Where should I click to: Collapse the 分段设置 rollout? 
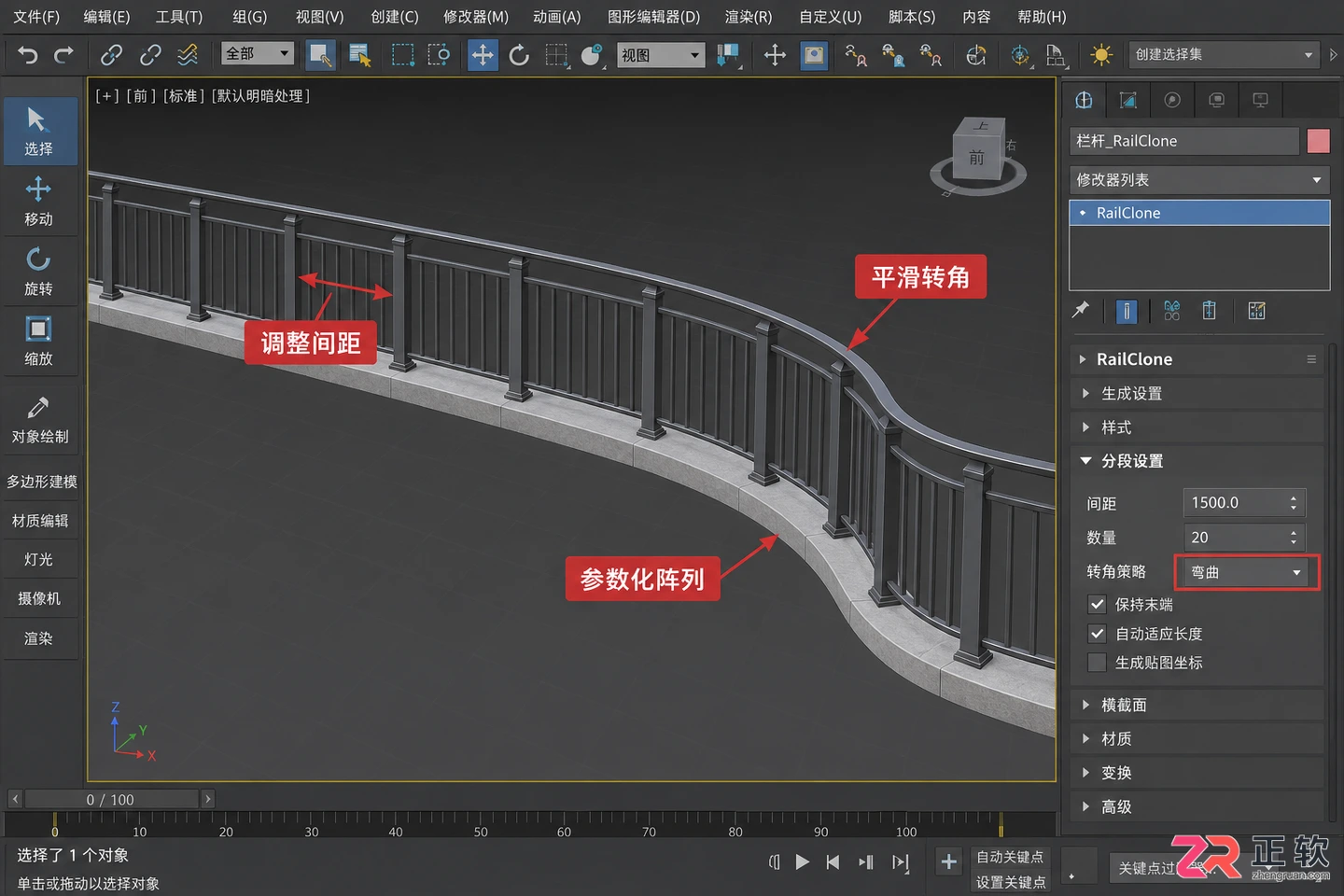click(1197, 461)
